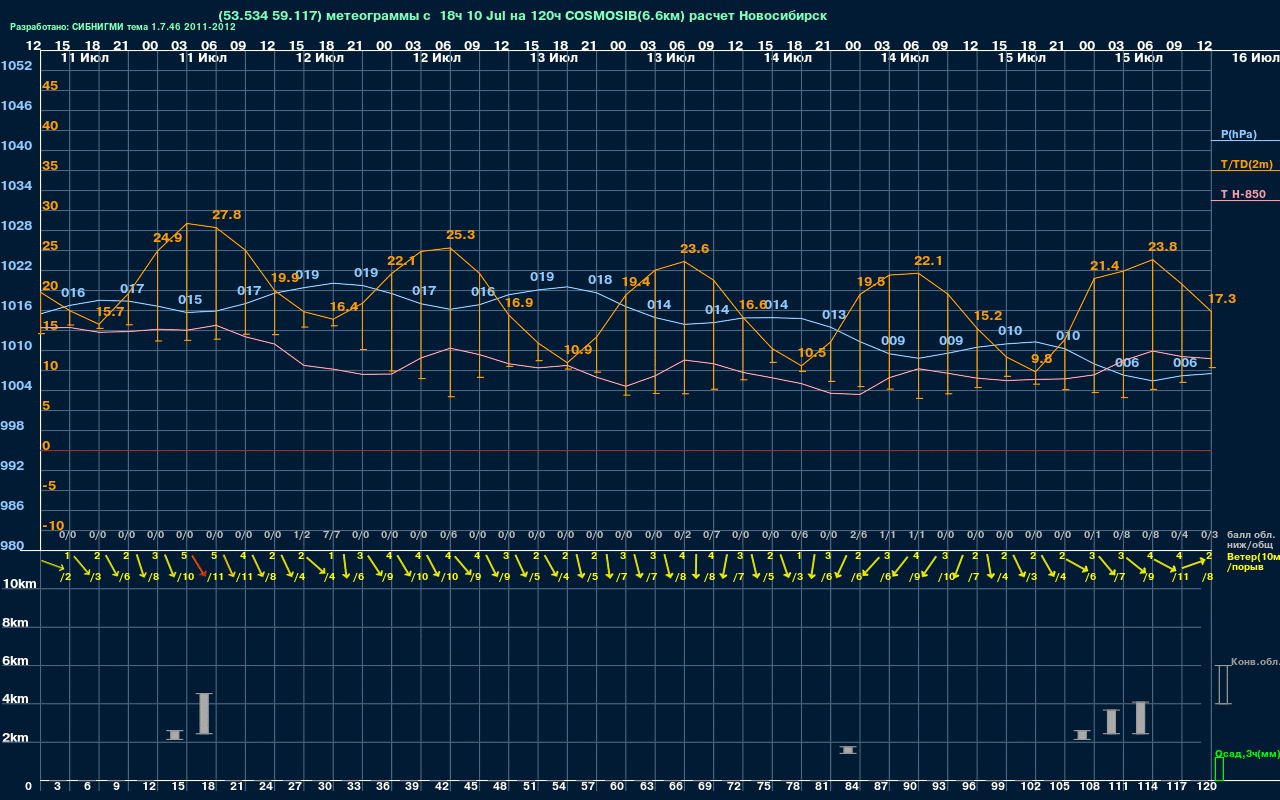Click the convective cloud bar above hour 111

[1111, 721]
